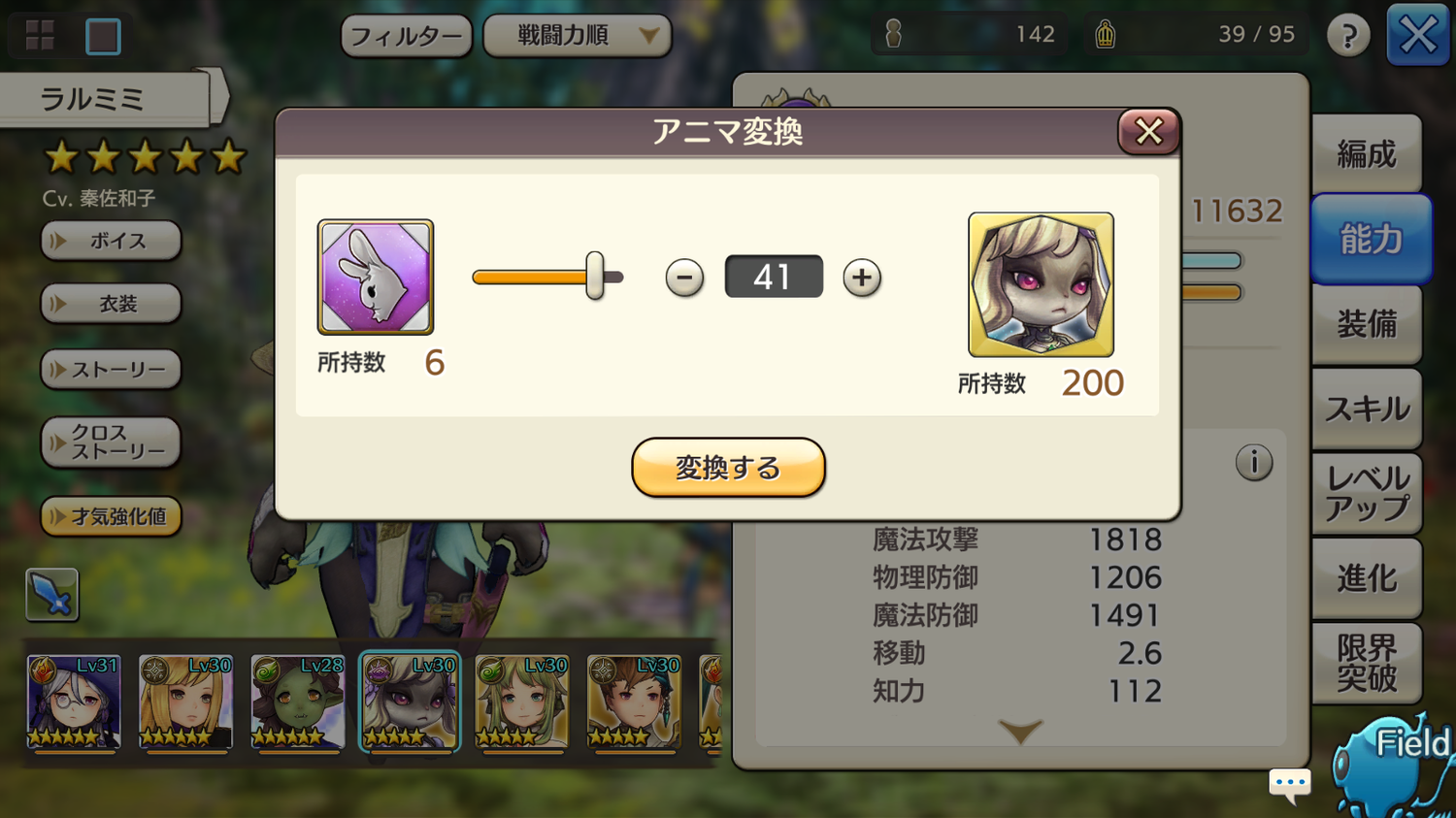The image size is (1456, 818).
Task: Expand the ボイス voice option
Action: click(111, 241)
